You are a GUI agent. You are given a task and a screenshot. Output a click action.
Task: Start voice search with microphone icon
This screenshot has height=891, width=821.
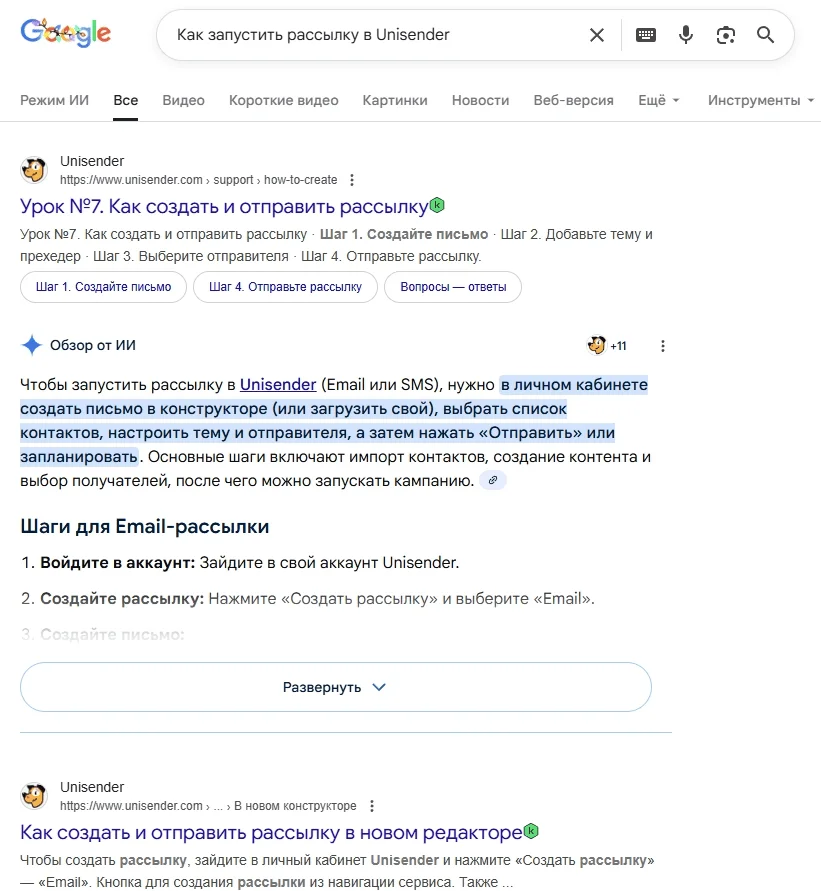pyautogui.click(x=686, y=35)
